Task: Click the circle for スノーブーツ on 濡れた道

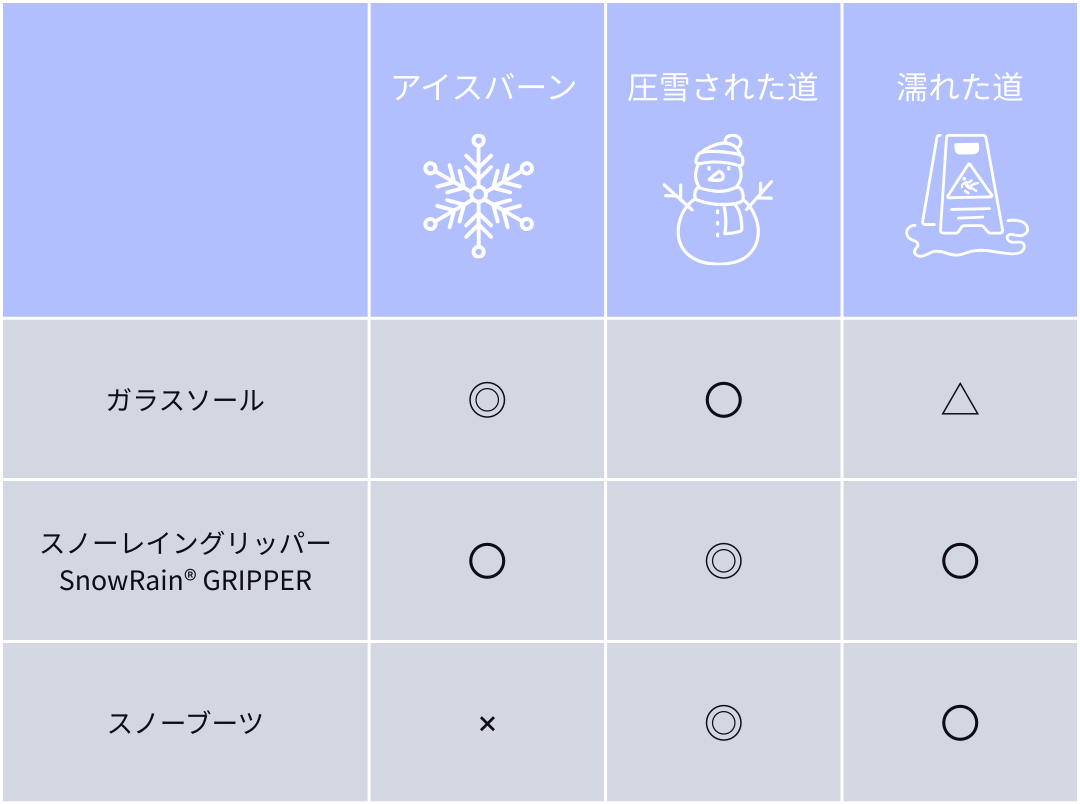Action: (x=960, y=723)
